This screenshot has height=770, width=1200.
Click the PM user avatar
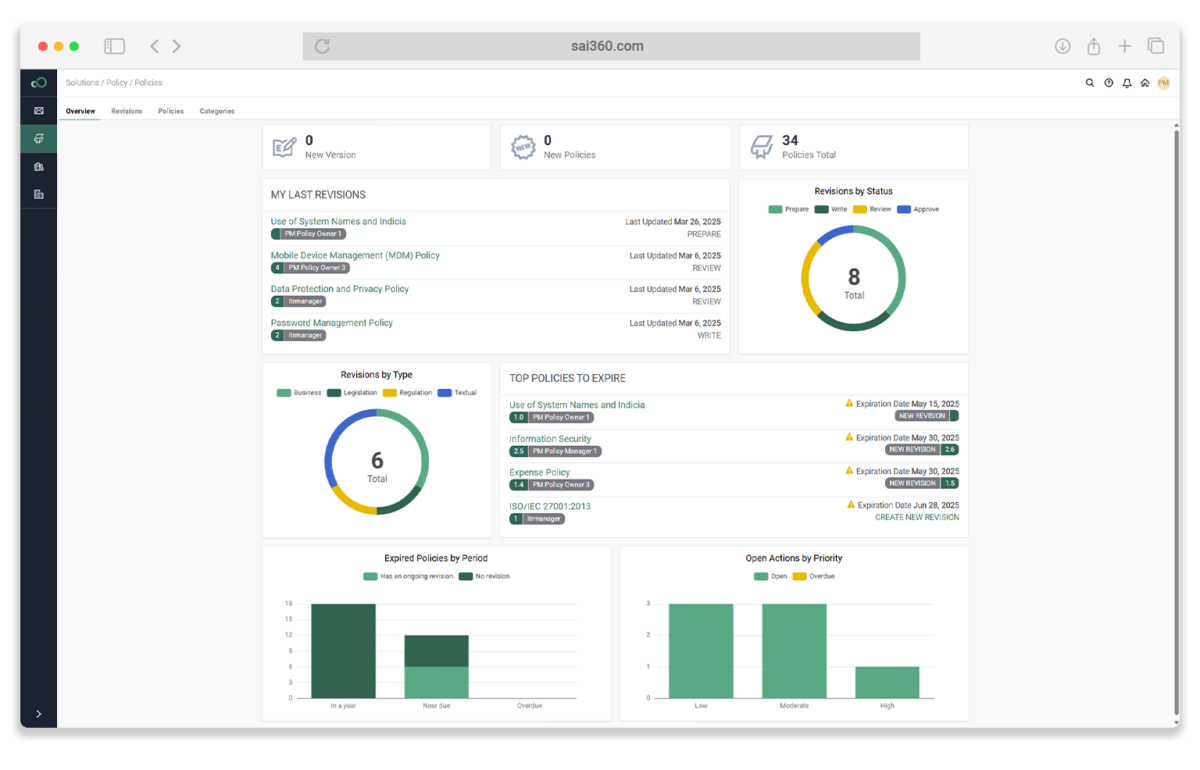click(1163, 83)
